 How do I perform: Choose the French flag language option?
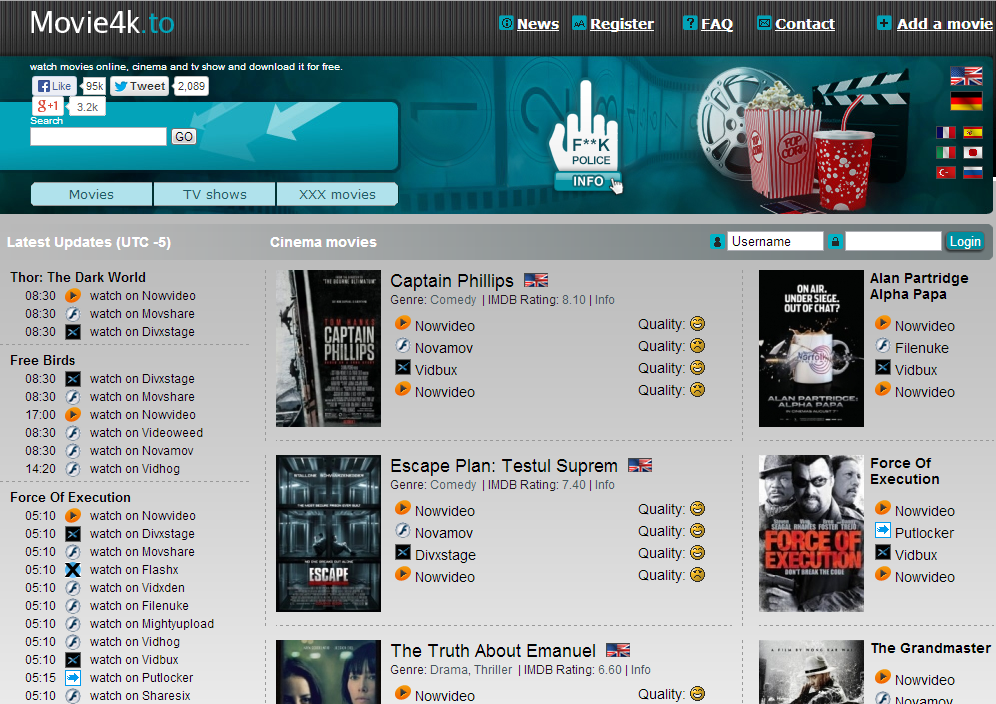tap(946, 132)
